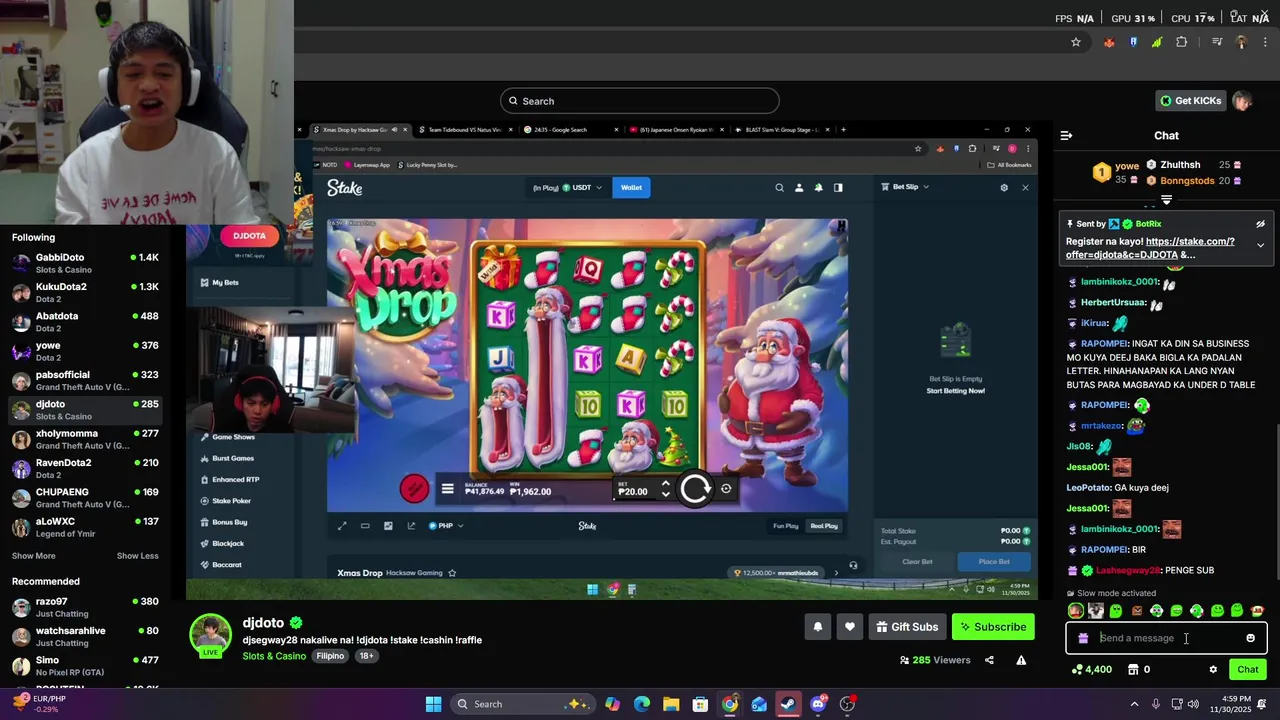This screenshot has height=720, width=1280.
Task: Open the autoplay icon beside the spin button
Action: [726, 489]
